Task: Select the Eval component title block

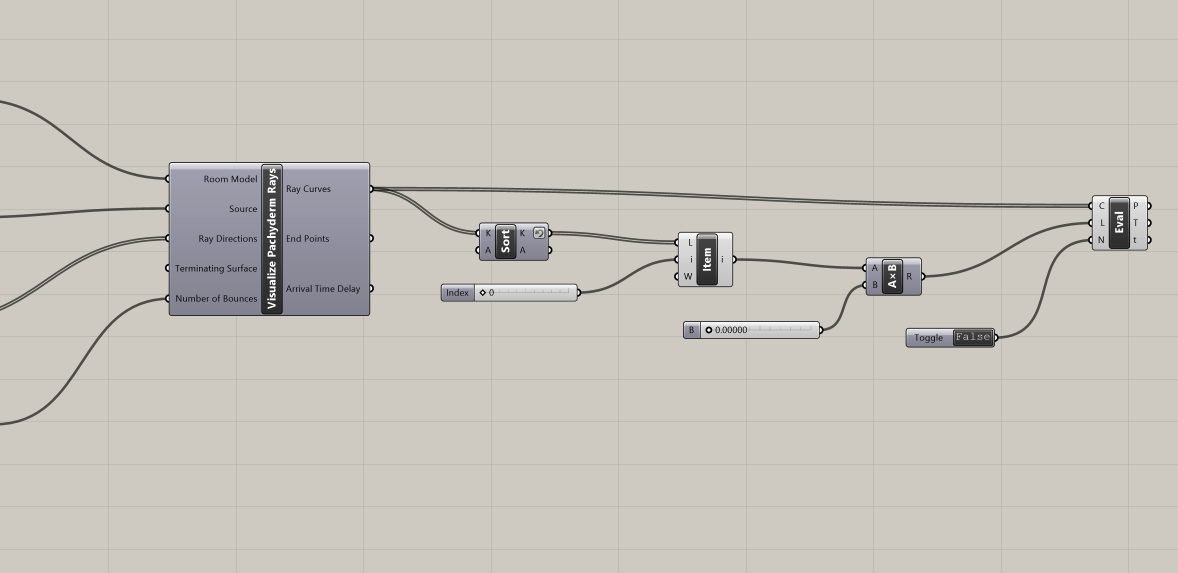Action: (1119, 223)
